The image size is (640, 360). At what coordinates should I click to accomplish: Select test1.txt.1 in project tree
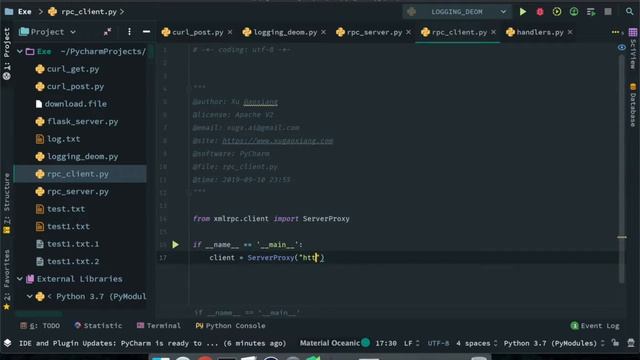pos(67,244)
